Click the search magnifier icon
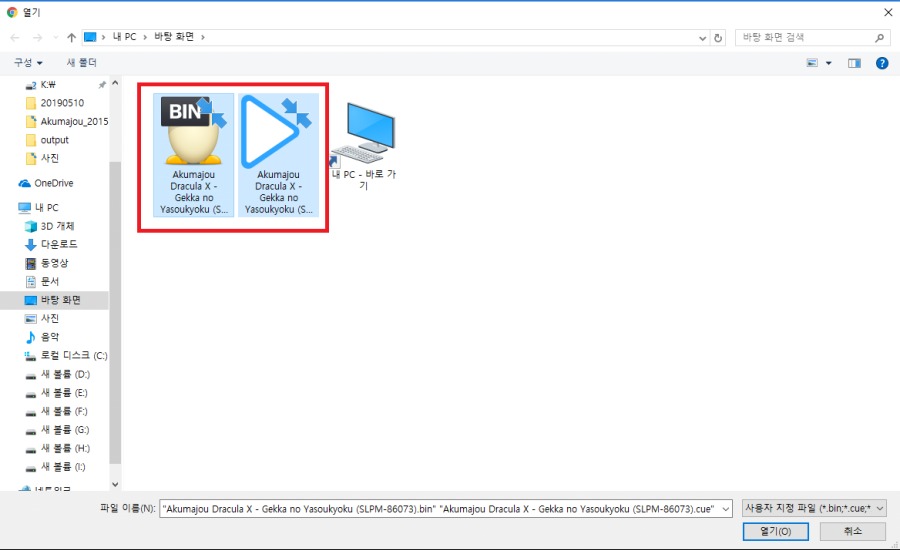The image size is (900, 550). tap(879, 37)
